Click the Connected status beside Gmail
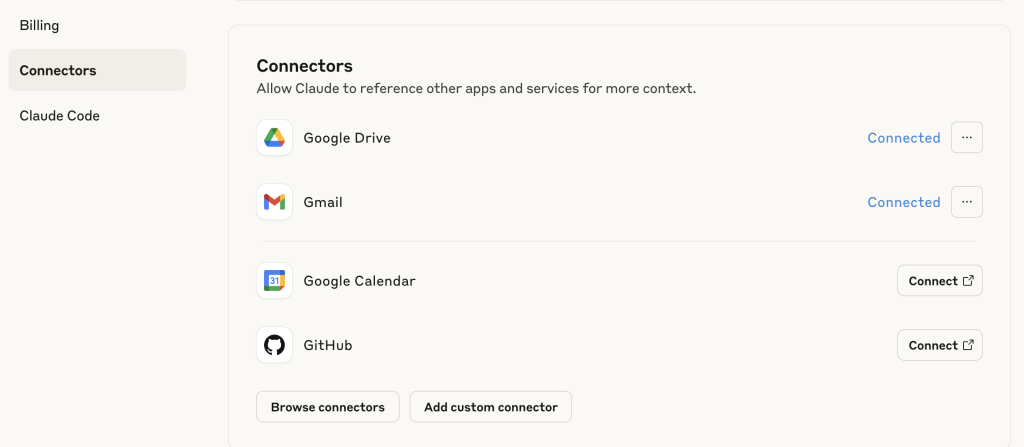The width and height of the screenshot is (1024, 447). click(903, 202)
